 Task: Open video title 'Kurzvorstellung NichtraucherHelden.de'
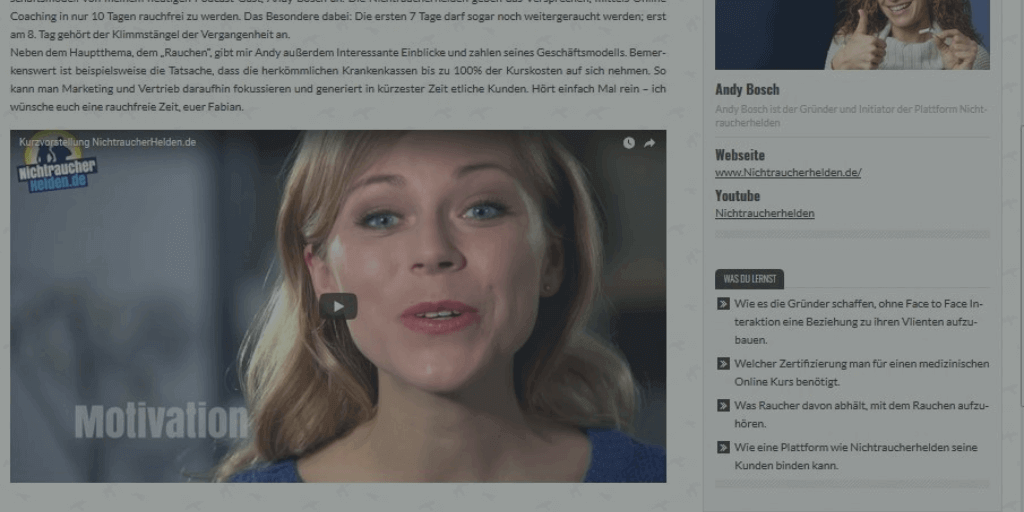pos(108,142)
